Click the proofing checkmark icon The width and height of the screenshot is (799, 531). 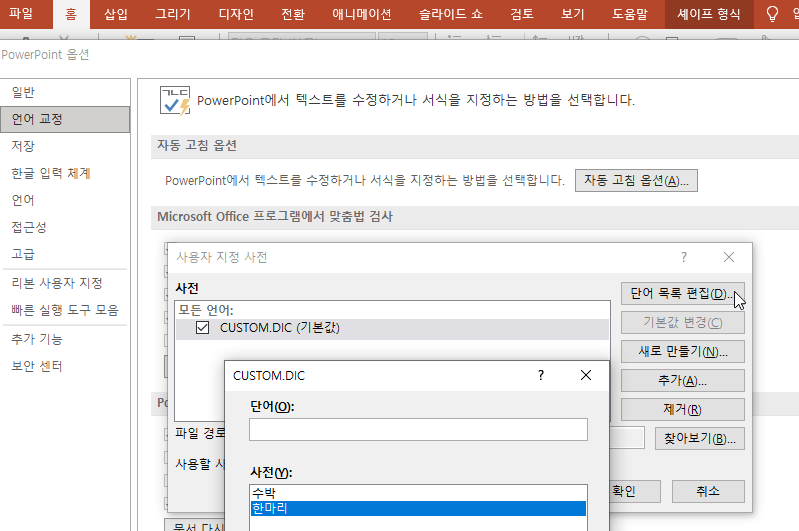[175, 100]
